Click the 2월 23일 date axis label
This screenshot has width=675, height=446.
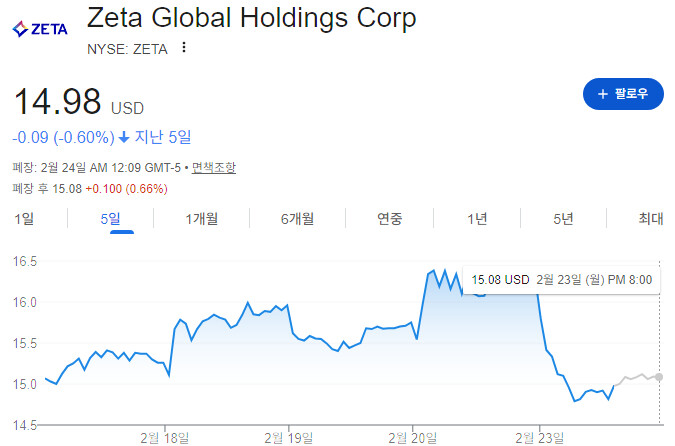click(540, 436)
